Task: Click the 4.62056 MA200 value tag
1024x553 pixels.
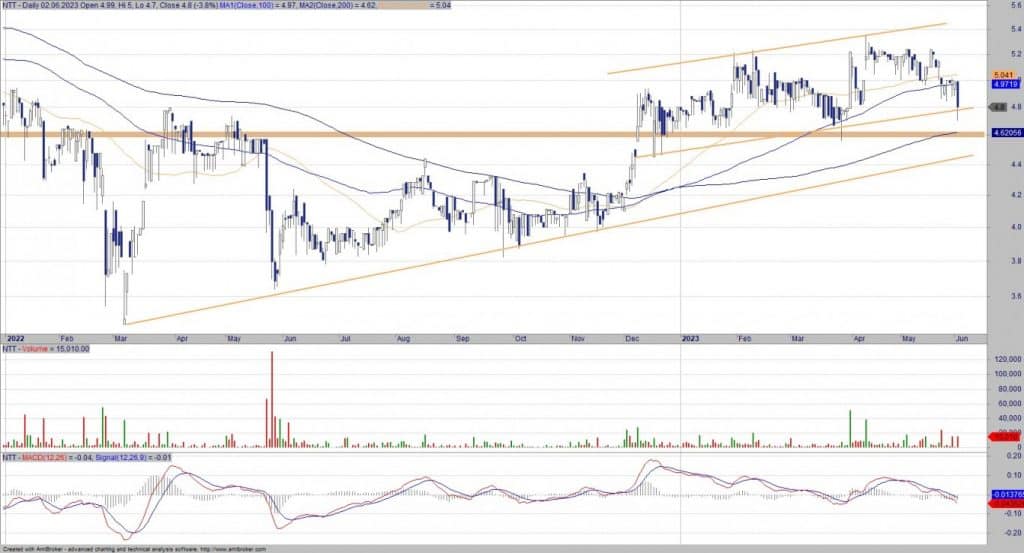Action: click(1005, 132)
